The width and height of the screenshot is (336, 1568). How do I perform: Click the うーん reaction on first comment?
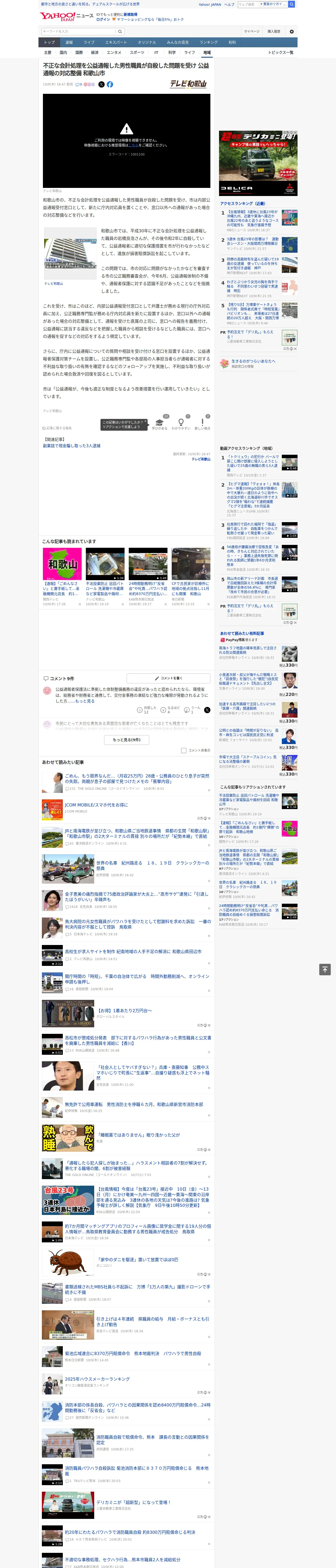(192, 710)
